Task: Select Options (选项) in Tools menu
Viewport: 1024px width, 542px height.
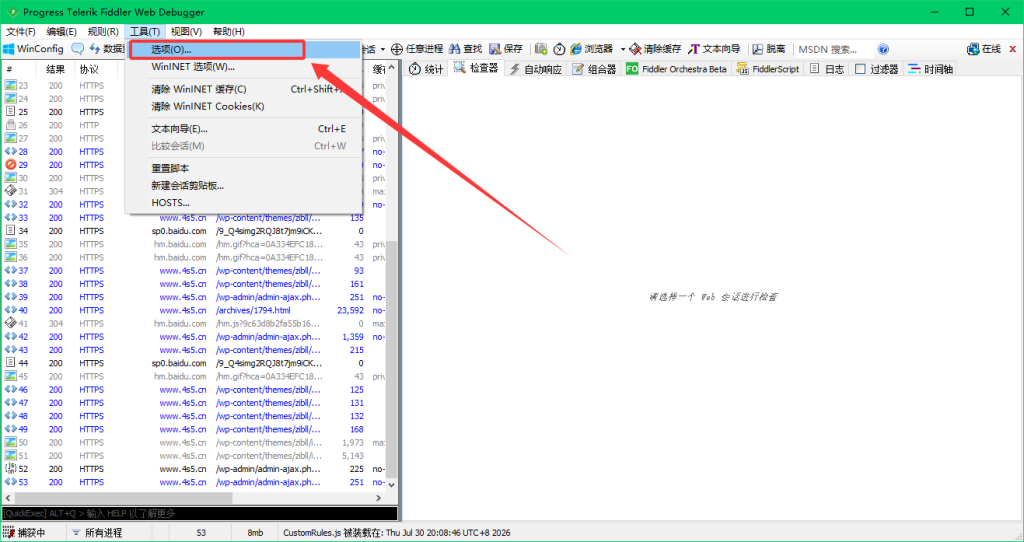Action: (243, 50)
